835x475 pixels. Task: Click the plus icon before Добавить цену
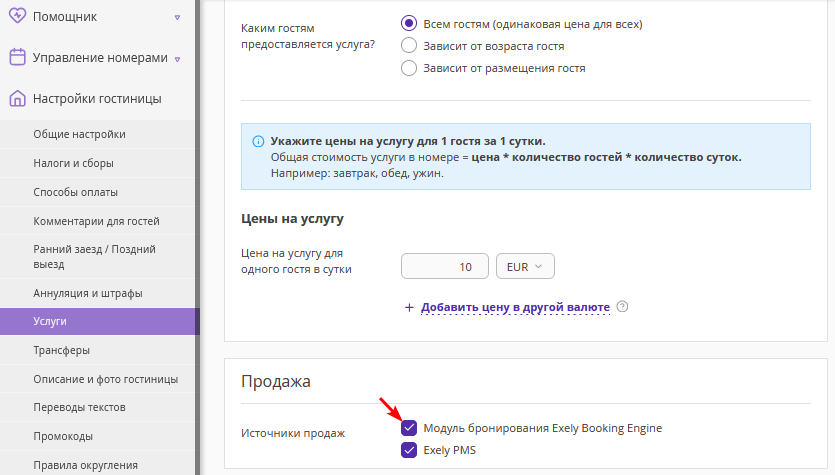coord(409,307)
